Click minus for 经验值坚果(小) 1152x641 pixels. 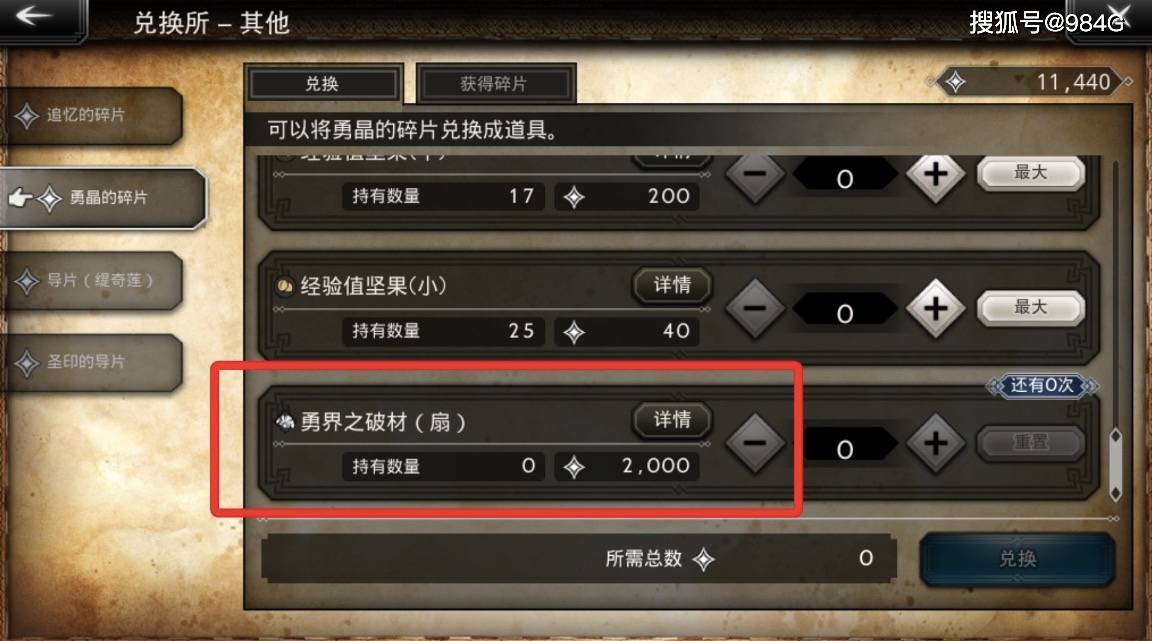[x=755, y=309]
